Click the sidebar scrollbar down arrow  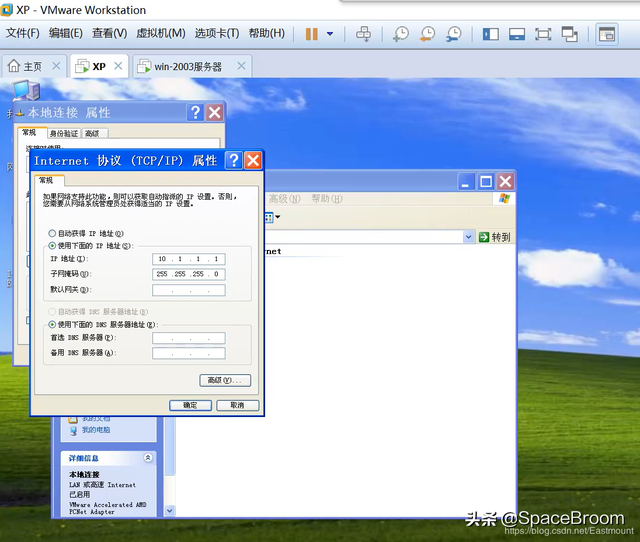[170, 511]
